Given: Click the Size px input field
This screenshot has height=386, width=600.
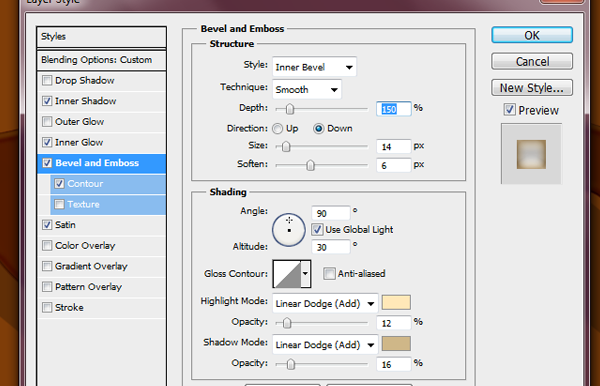Looking at the screenshot, I should 393,147.
